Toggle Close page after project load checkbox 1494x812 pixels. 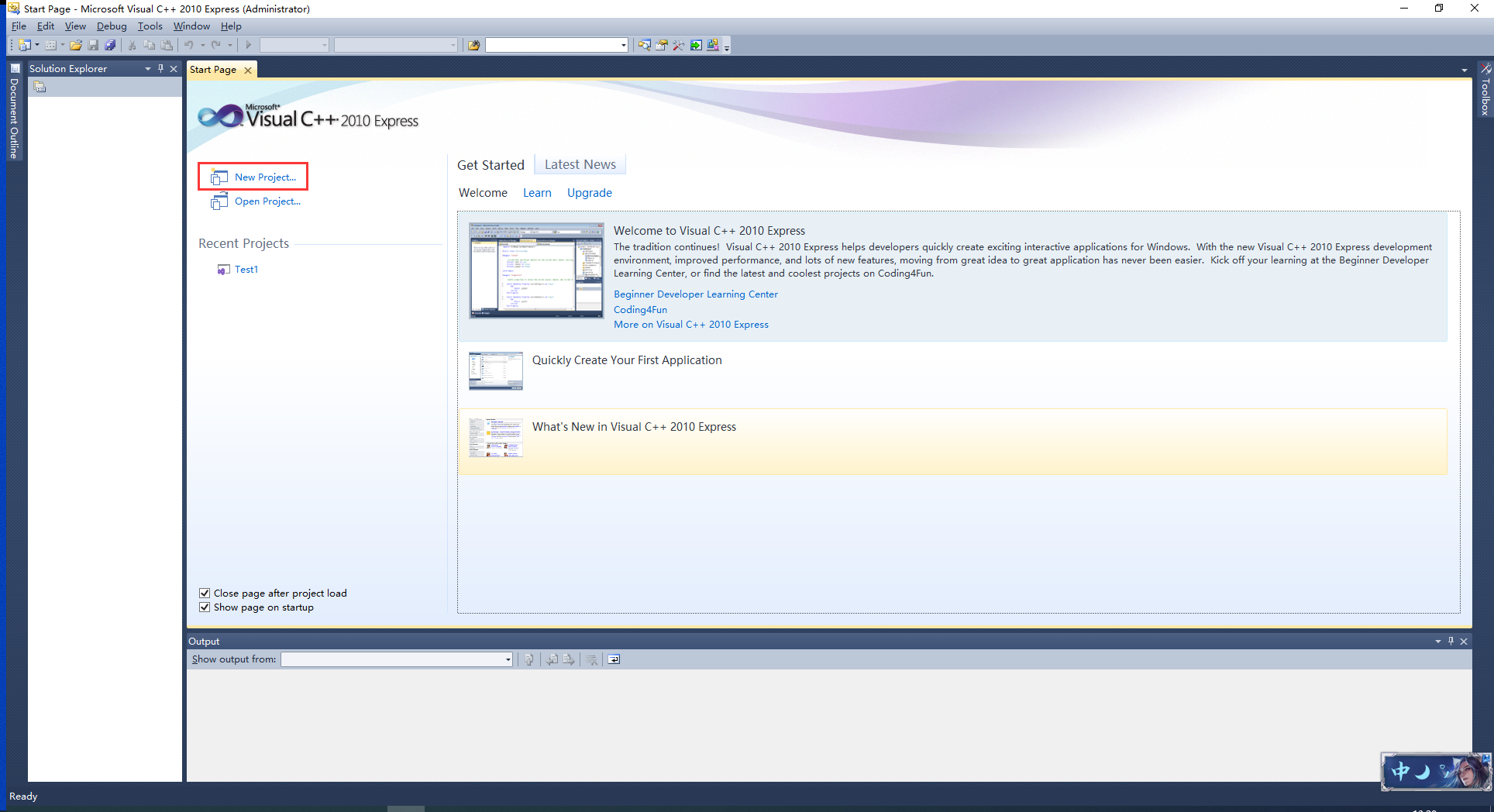tap(205, 594)
